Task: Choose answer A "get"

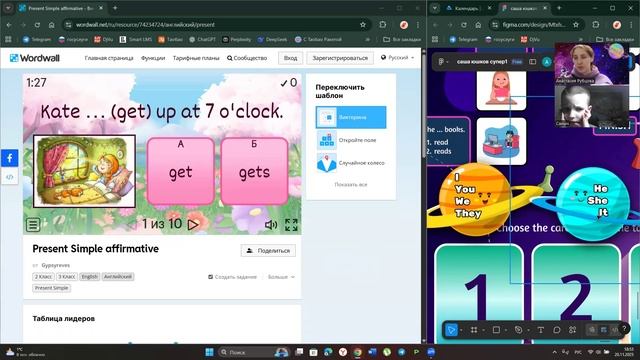Action: pos(181,171)
